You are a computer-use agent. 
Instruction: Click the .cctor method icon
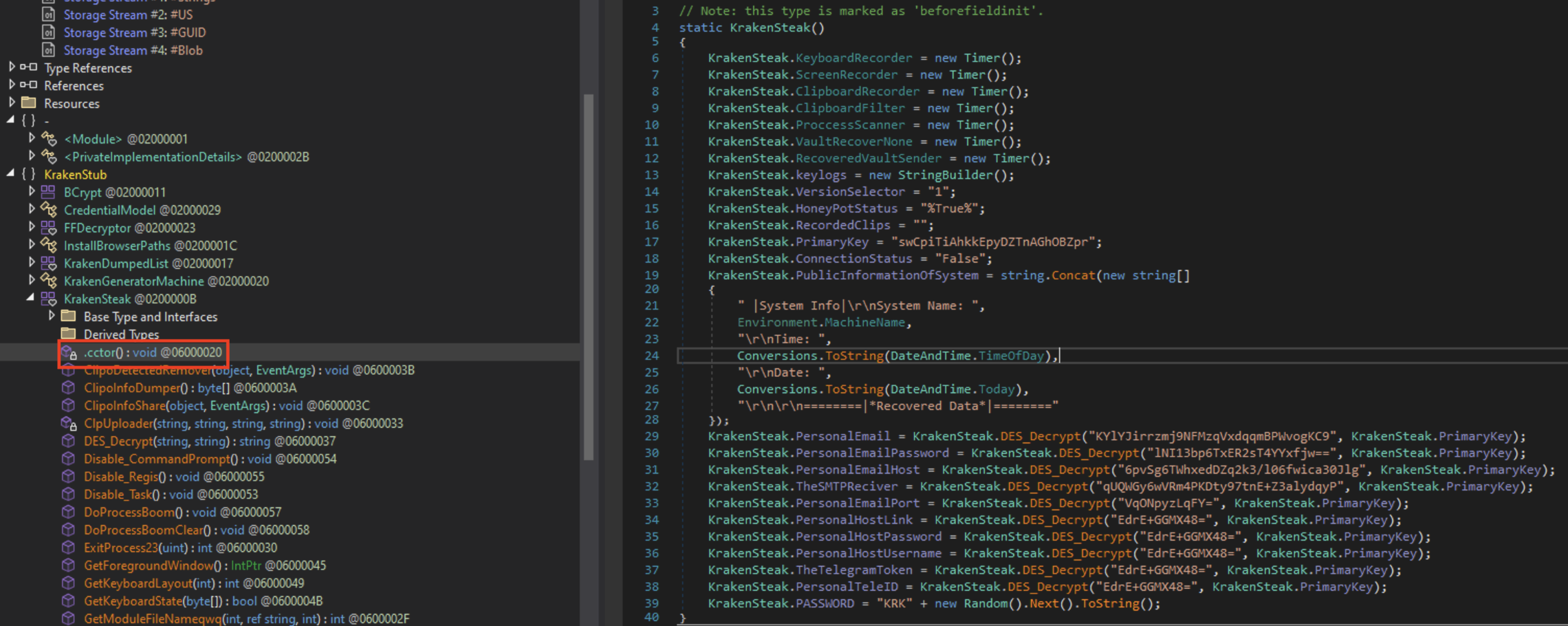tap(69, 352)
